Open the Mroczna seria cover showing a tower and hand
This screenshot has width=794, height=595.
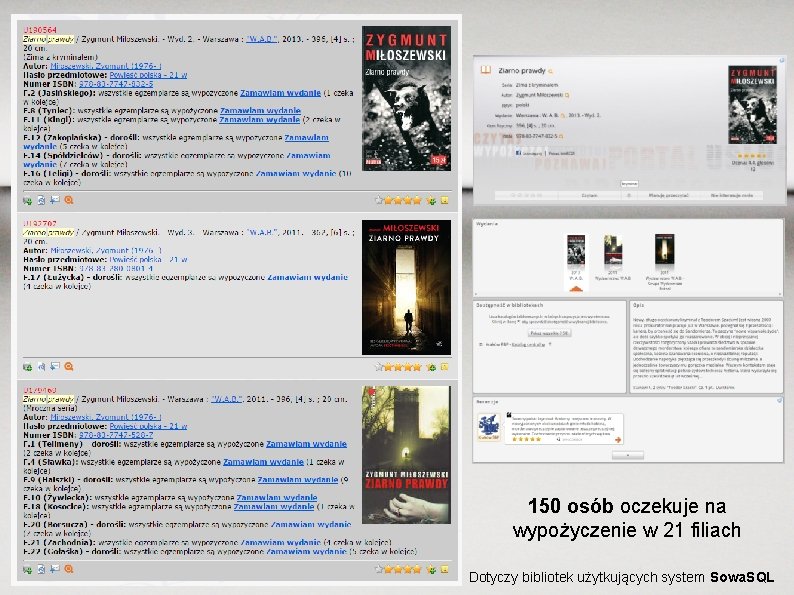pos(406,455)
